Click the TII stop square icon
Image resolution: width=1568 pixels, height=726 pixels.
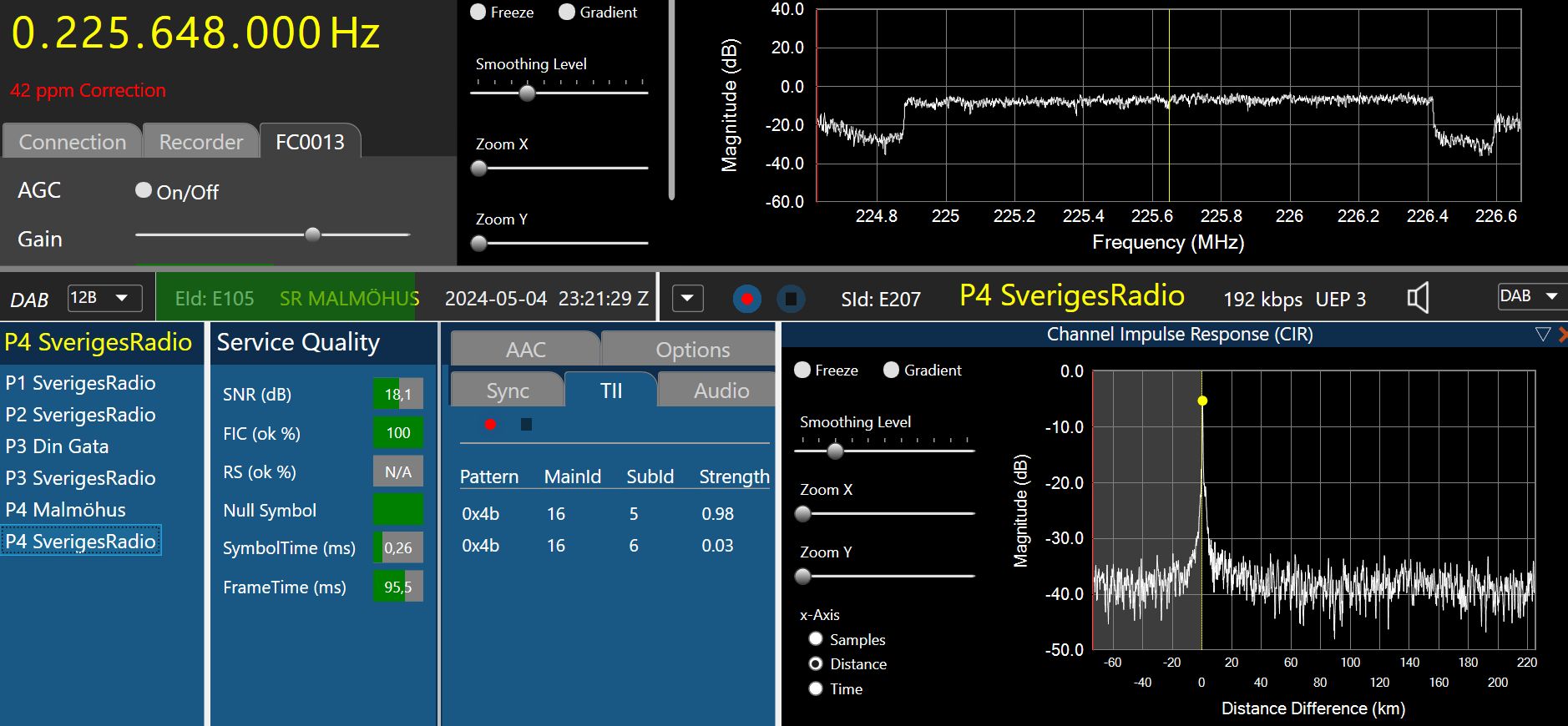click(526, 425)
